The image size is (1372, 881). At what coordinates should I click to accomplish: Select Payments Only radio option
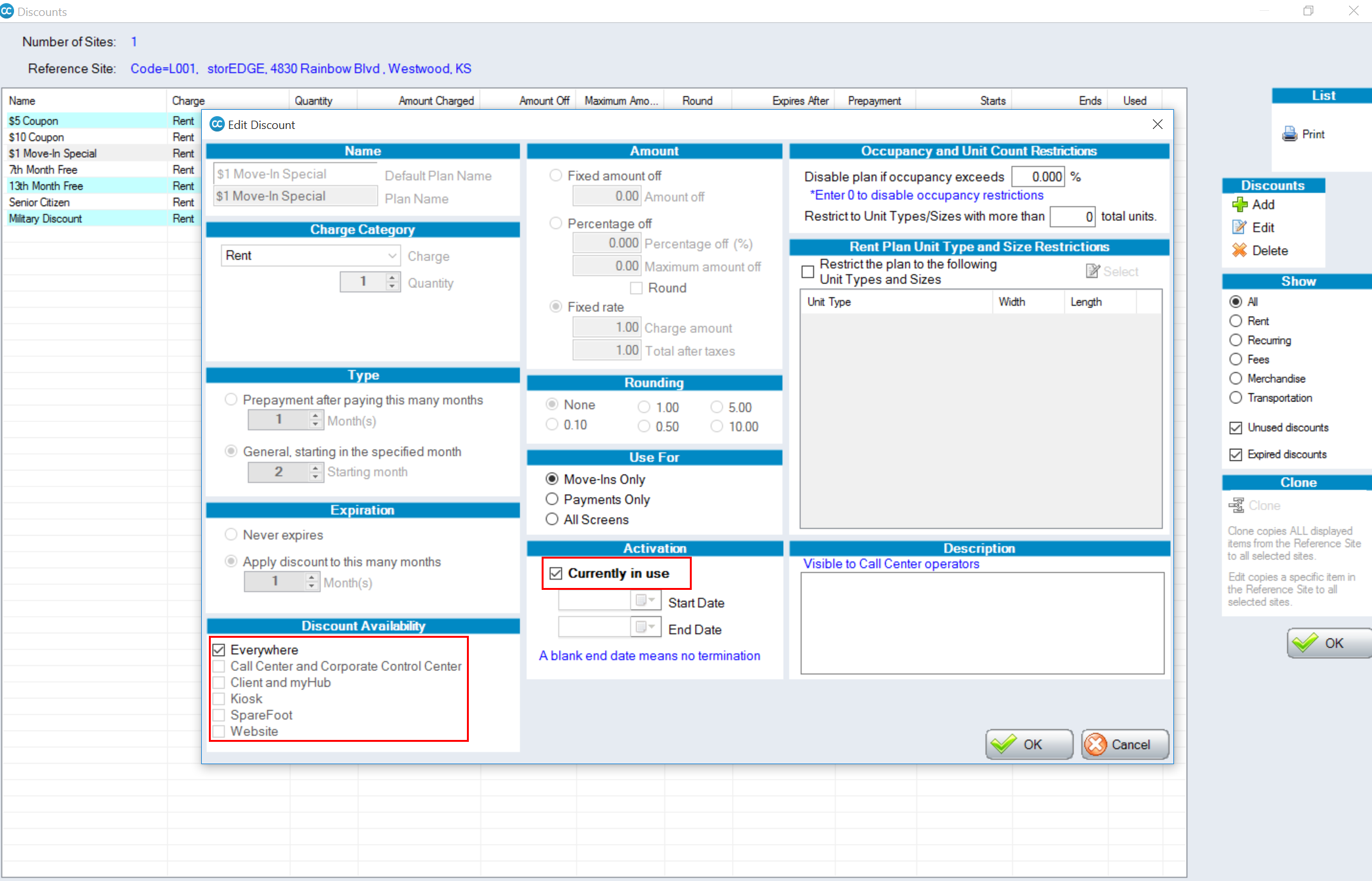point(552,499)
